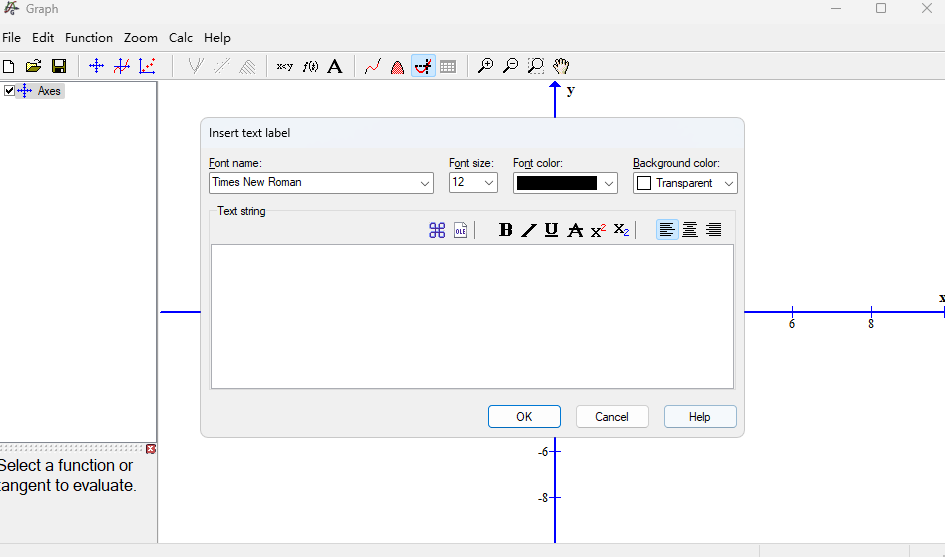This screenshot has height=557, width=945.
Task: Click inside the Text string area
Action: (x=472, y=316)
